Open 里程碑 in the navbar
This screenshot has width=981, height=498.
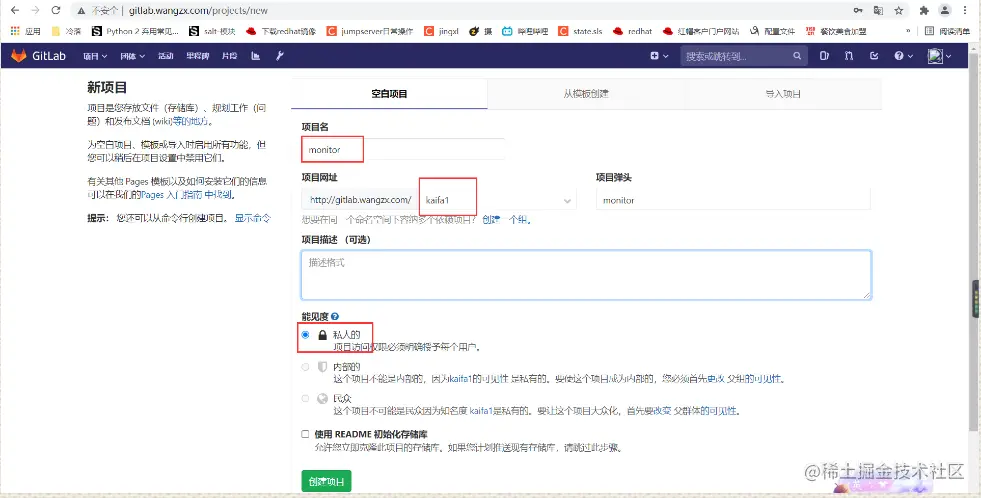click(x=197, y=56)
